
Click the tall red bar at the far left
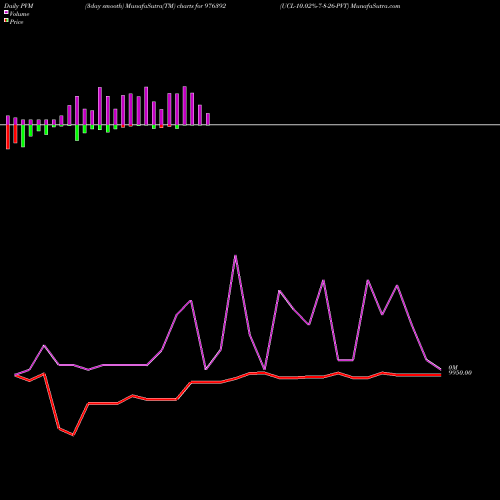click(x=8, y=137)
